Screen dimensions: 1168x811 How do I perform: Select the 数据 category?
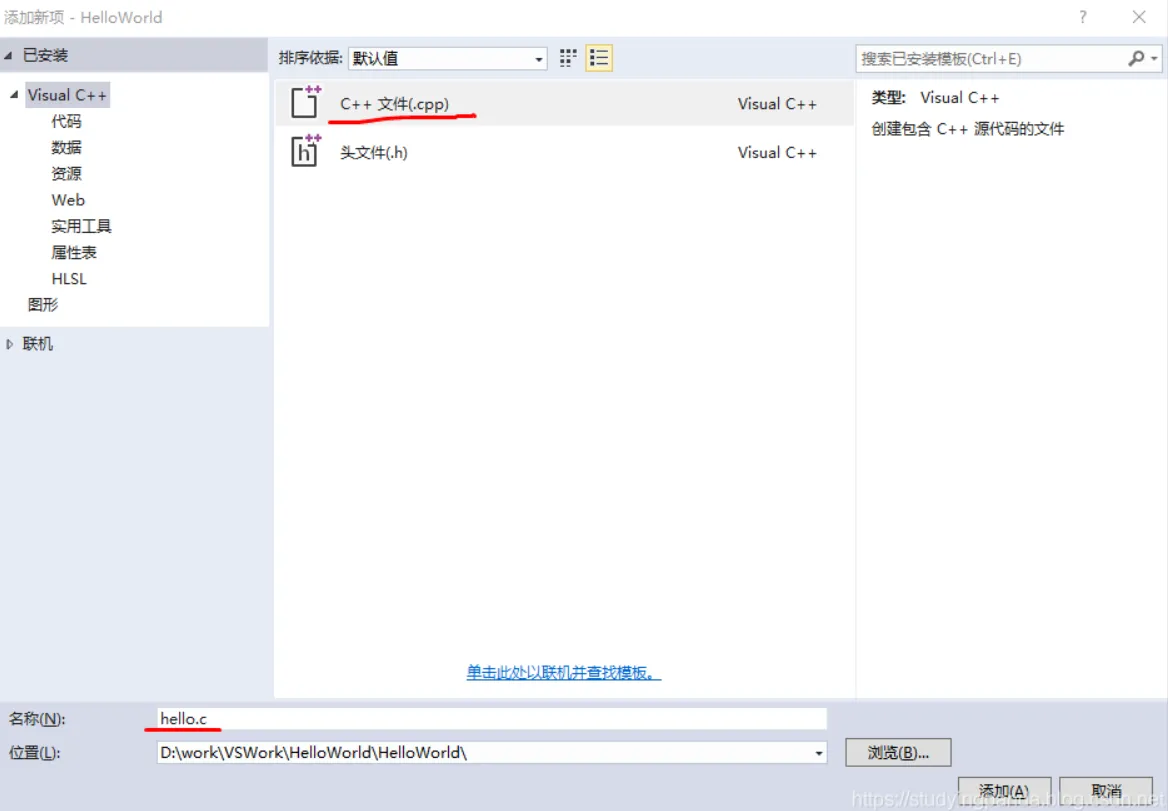click(x=66, y=147)
